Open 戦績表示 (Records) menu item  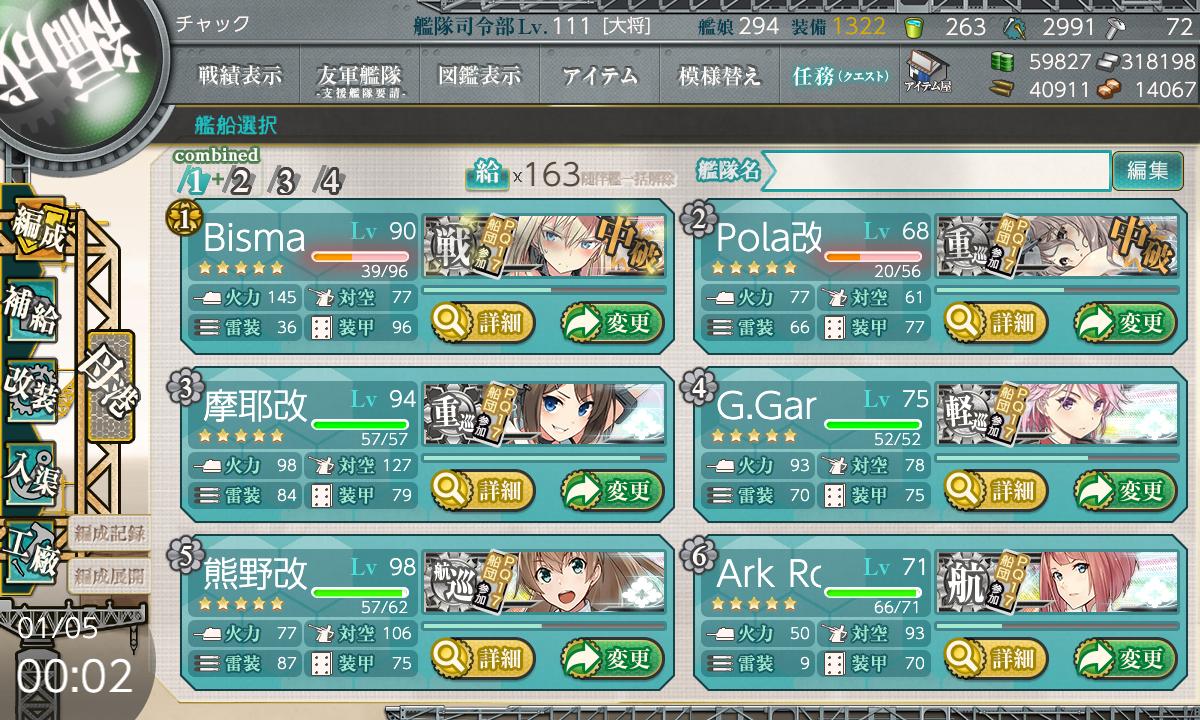click(240, 76)
